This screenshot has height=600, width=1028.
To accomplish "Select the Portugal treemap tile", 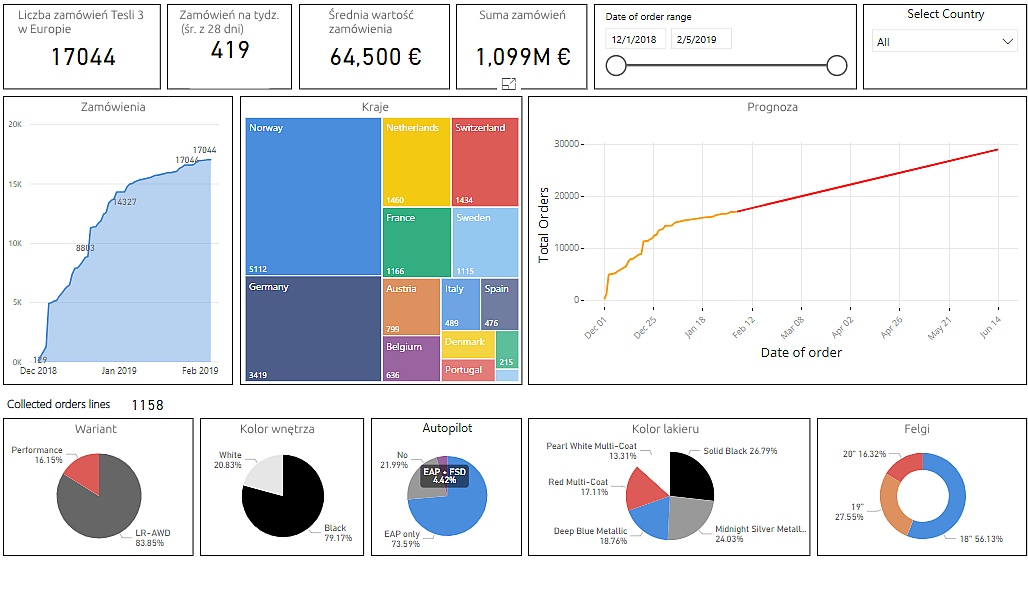I will pos(468,370).
